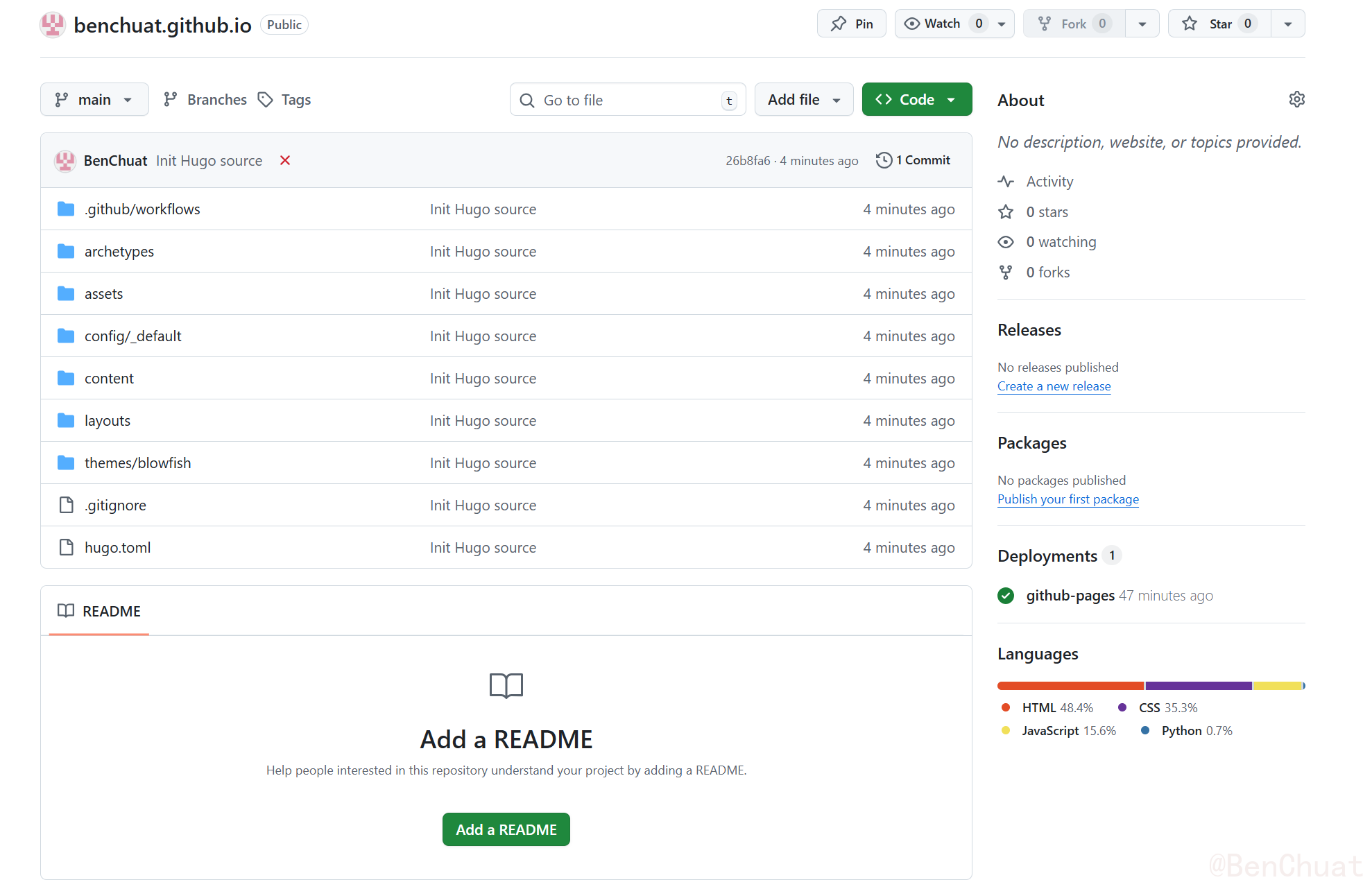
Task: Open the main branch dropdown
Action: click(x=94, y=100)
